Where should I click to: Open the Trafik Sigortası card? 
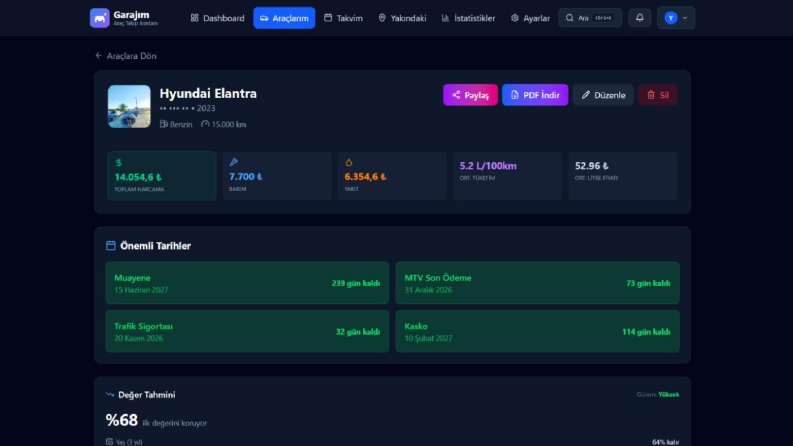(x=247, y=331)
